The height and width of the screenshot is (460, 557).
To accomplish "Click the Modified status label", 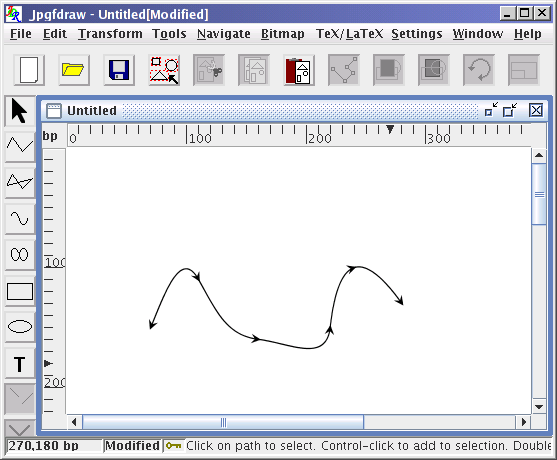I will coord(132,445).
